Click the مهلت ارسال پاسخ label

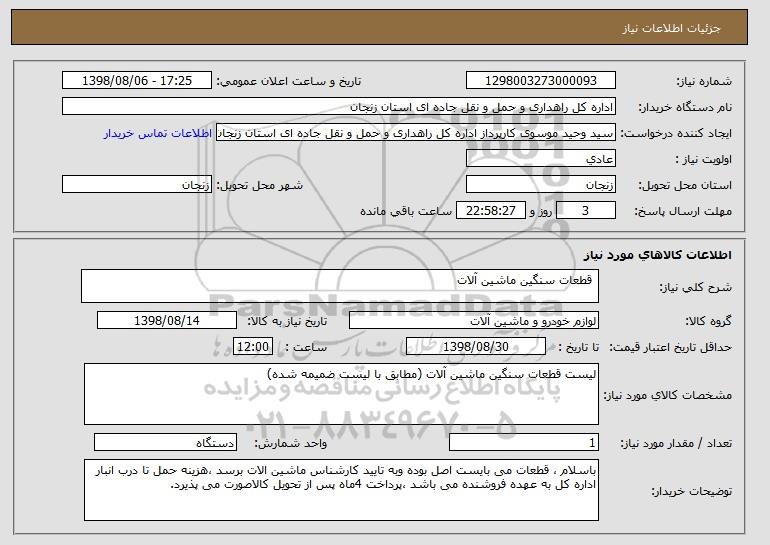[683, 211]
